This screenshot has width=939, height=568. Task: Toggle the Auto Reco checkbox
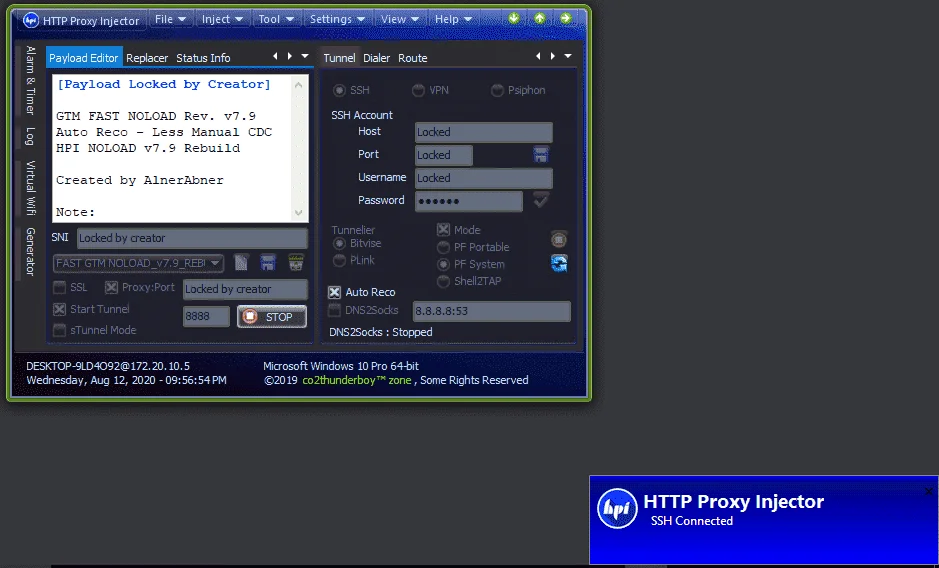pos(335,292)
